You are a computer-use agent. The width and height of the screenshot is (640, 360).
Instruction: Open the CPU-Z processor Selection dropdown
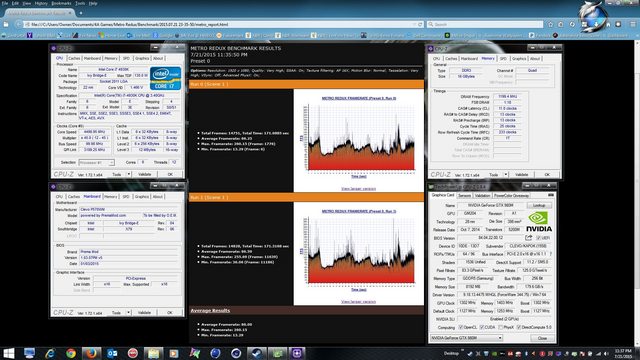coord(96,162)
